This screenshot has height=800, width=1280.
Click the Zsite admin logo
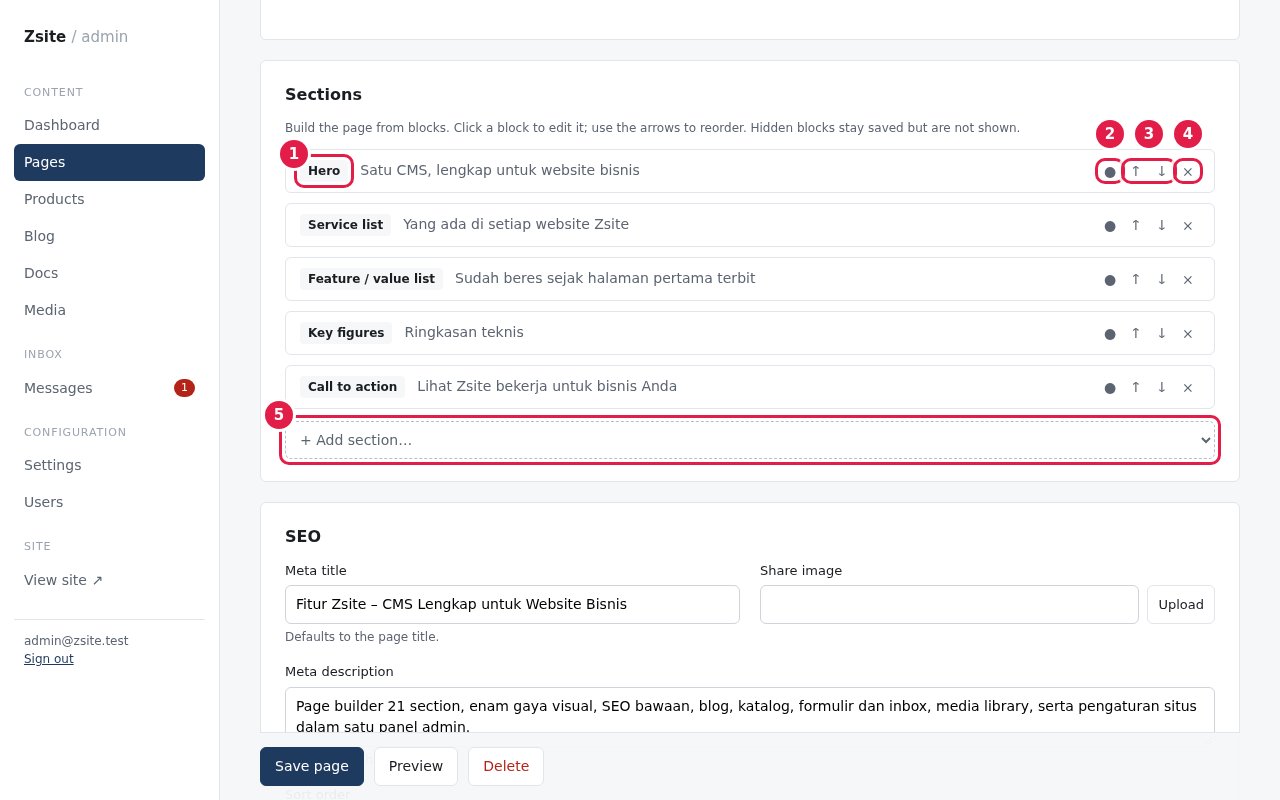(x=76, y=37)
